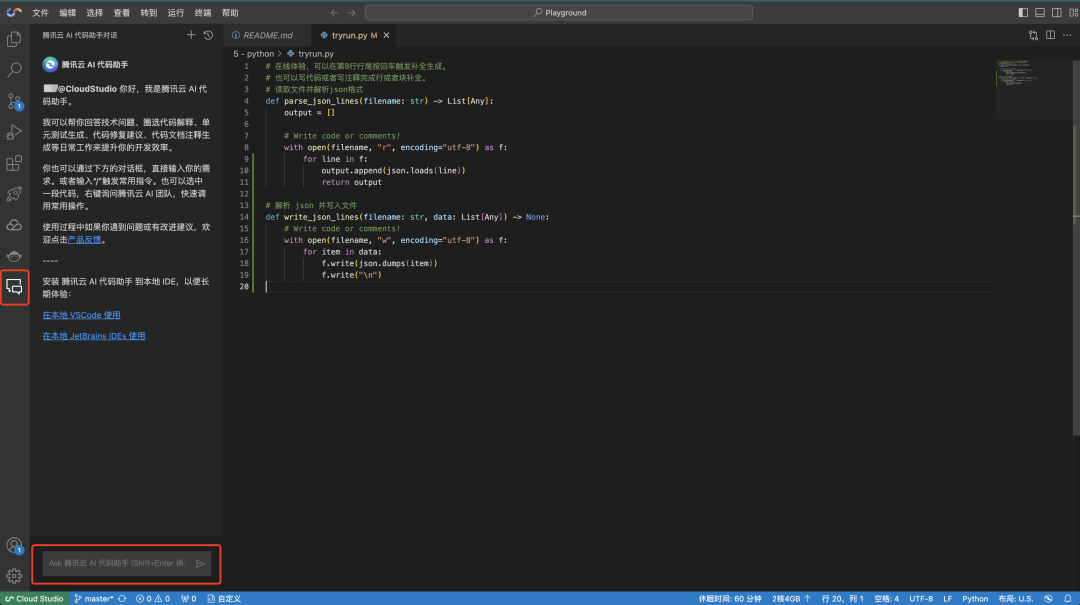Toggle the bottom panel visibility
The image size is (1080, 605).
click(x=1040, y=13)
